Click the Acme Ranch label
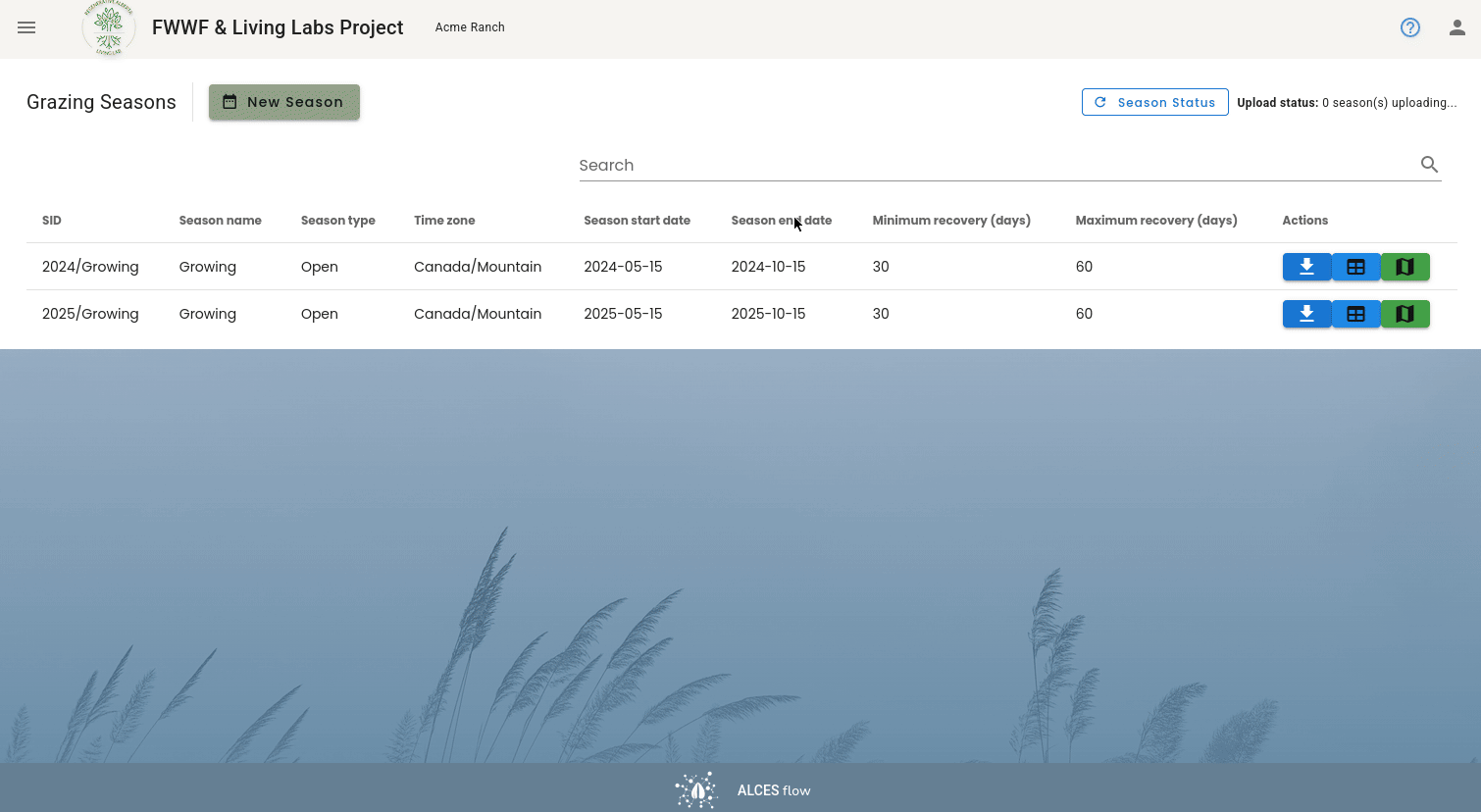This screenshot has width=1481, height=812. tap(470, 27)
